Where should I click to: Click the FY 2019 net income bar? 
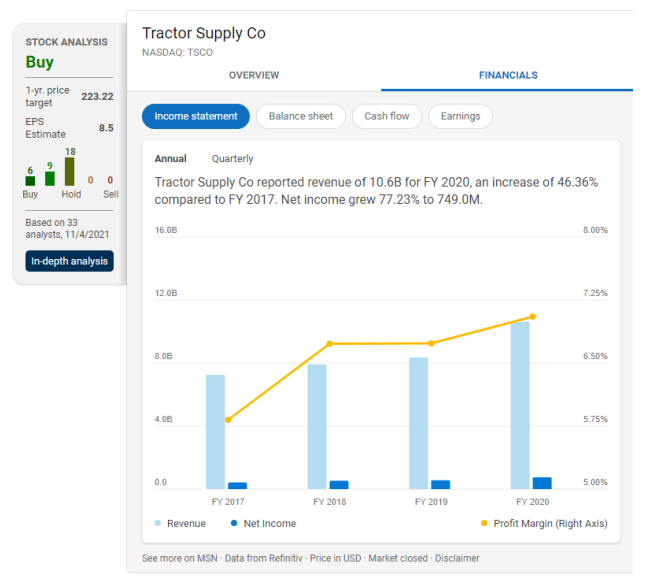440,484
